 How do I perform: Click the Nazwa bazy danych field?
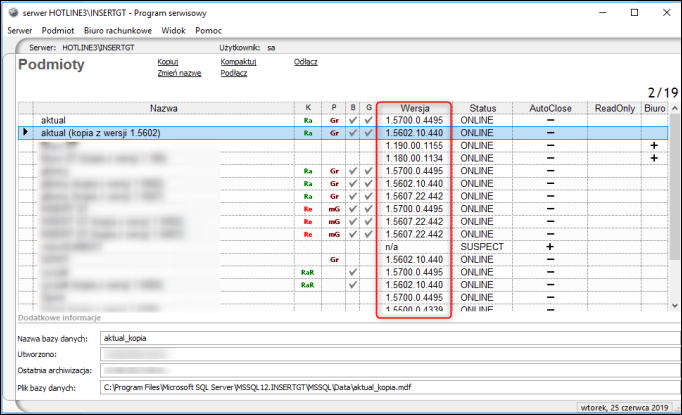pyautogui.click(x=391, y=338)
